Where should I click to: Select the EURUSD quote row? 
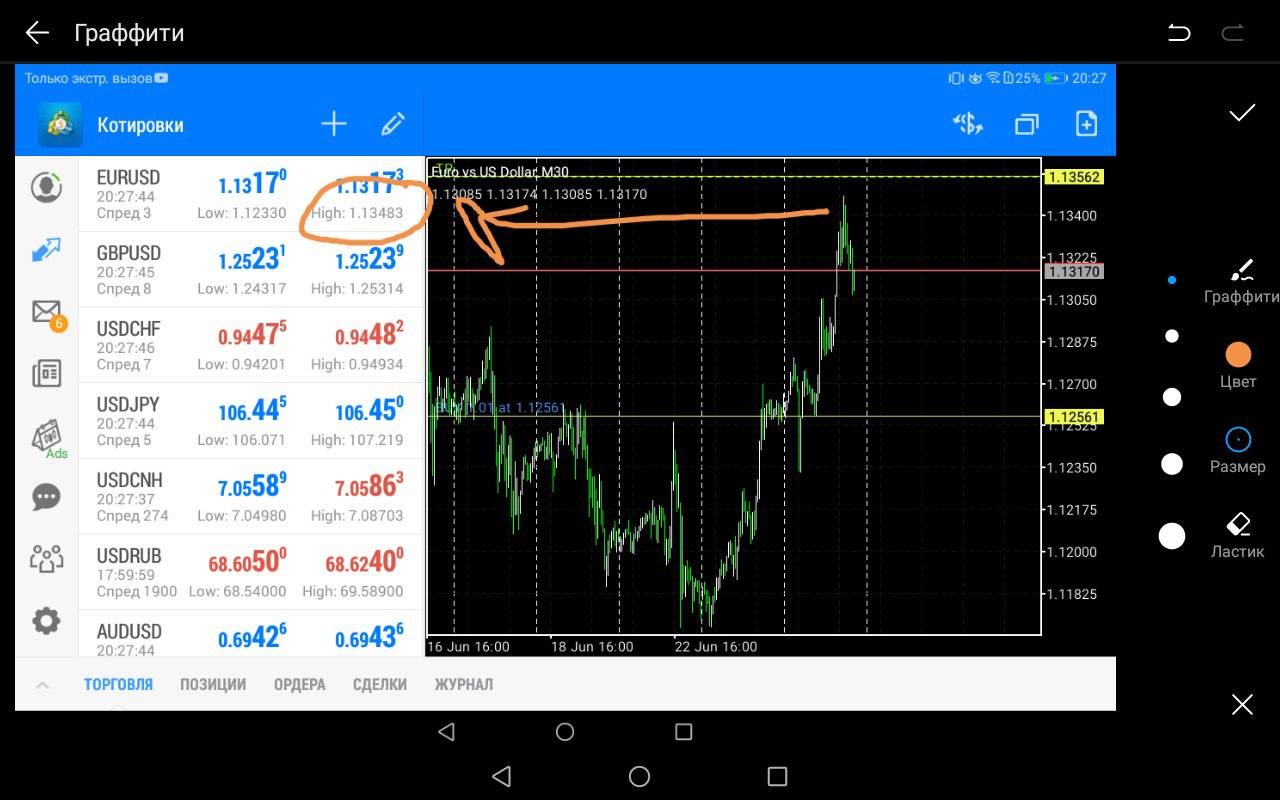(251, 194)
